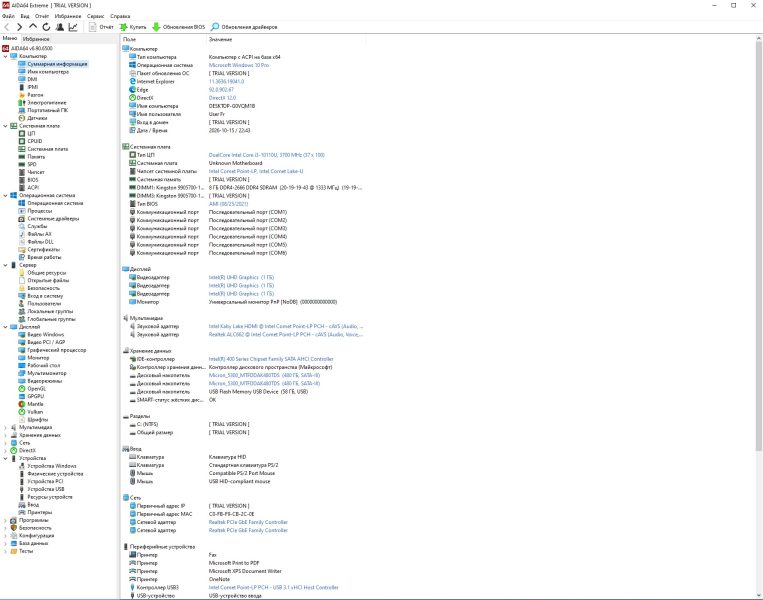Click the Refresh toolbar icon
Screen dimensions: 763x600
tap(46, 27)
